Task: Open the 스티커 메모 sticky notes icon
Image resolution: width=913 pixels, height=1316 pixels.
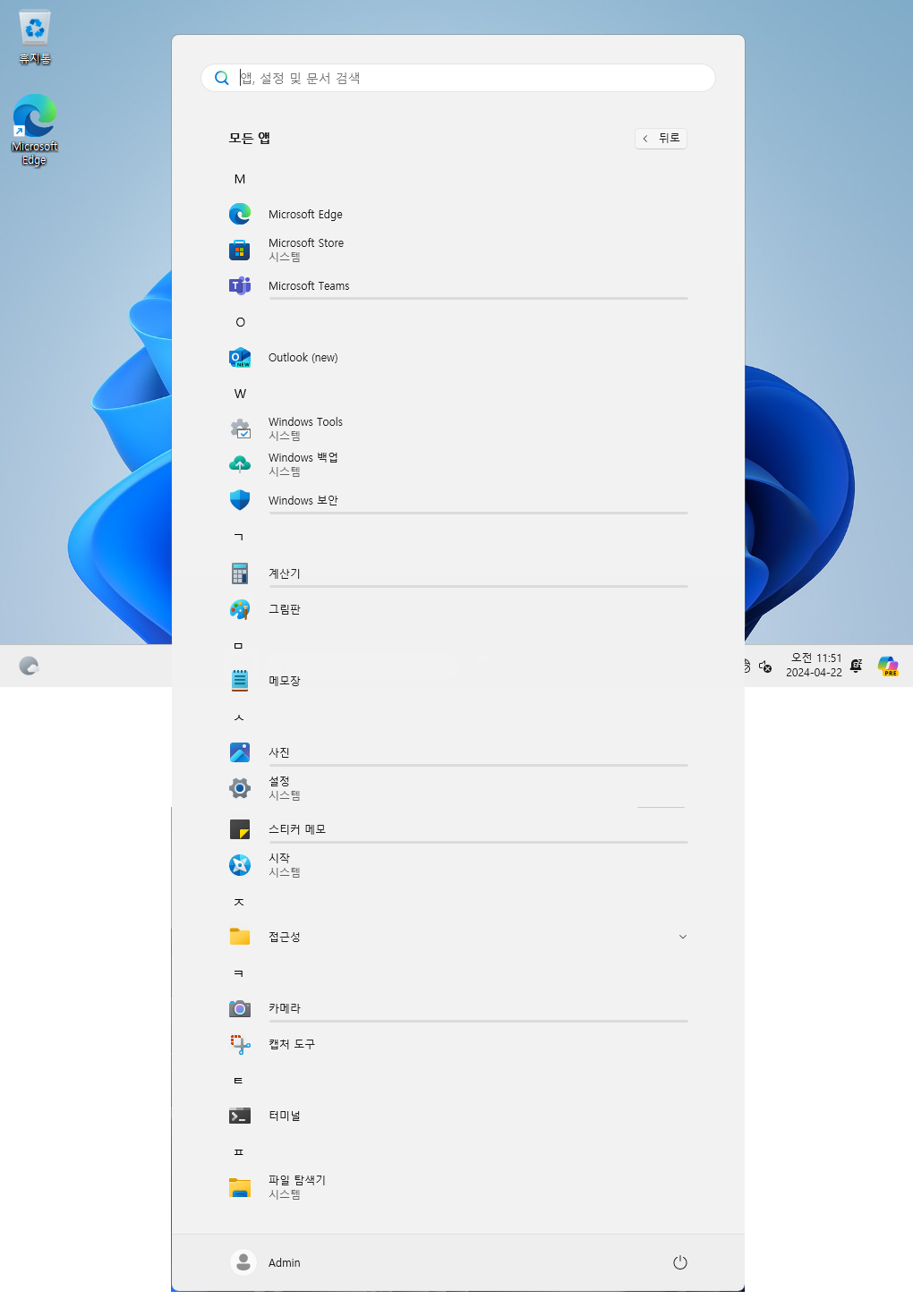Action: (240, 829)
